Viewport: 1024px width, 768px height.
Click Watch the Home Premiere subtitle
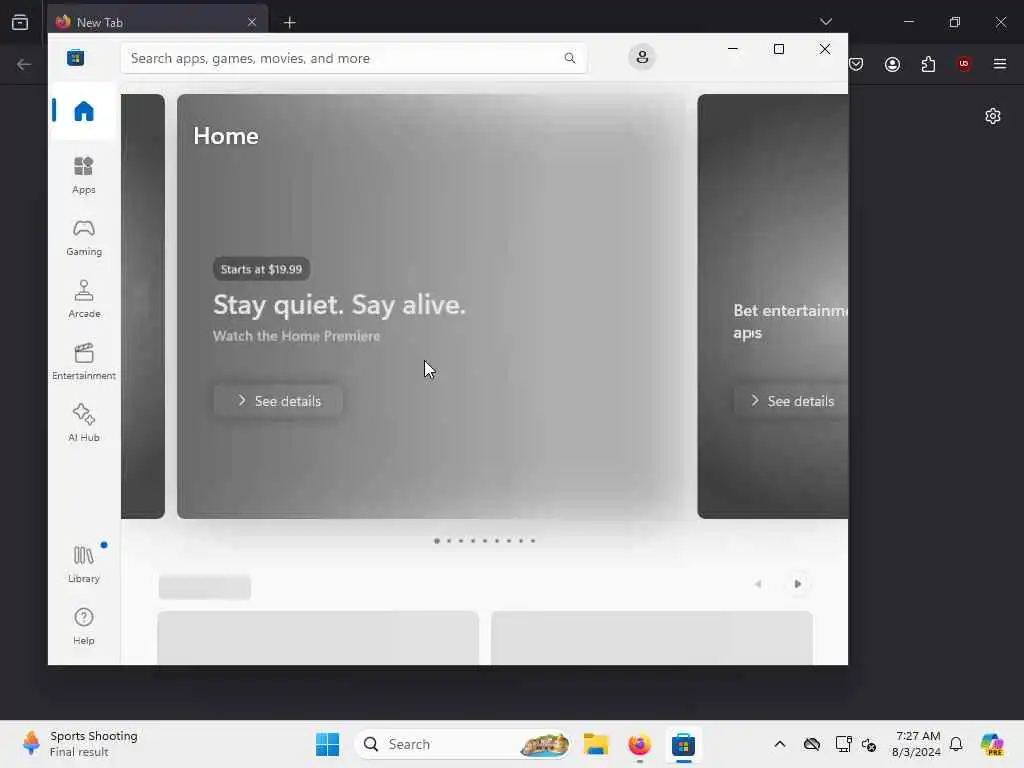pyautogui.click(x=296, y=336)
